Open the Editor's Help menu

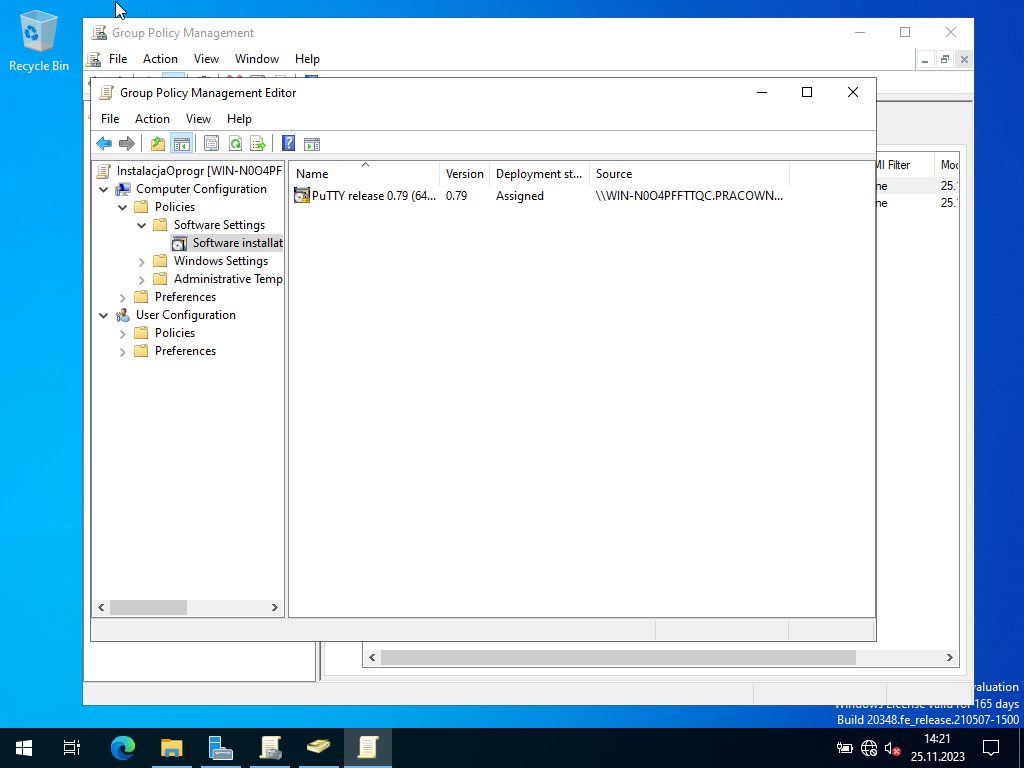pyautogui.click(x=239, y=119)
